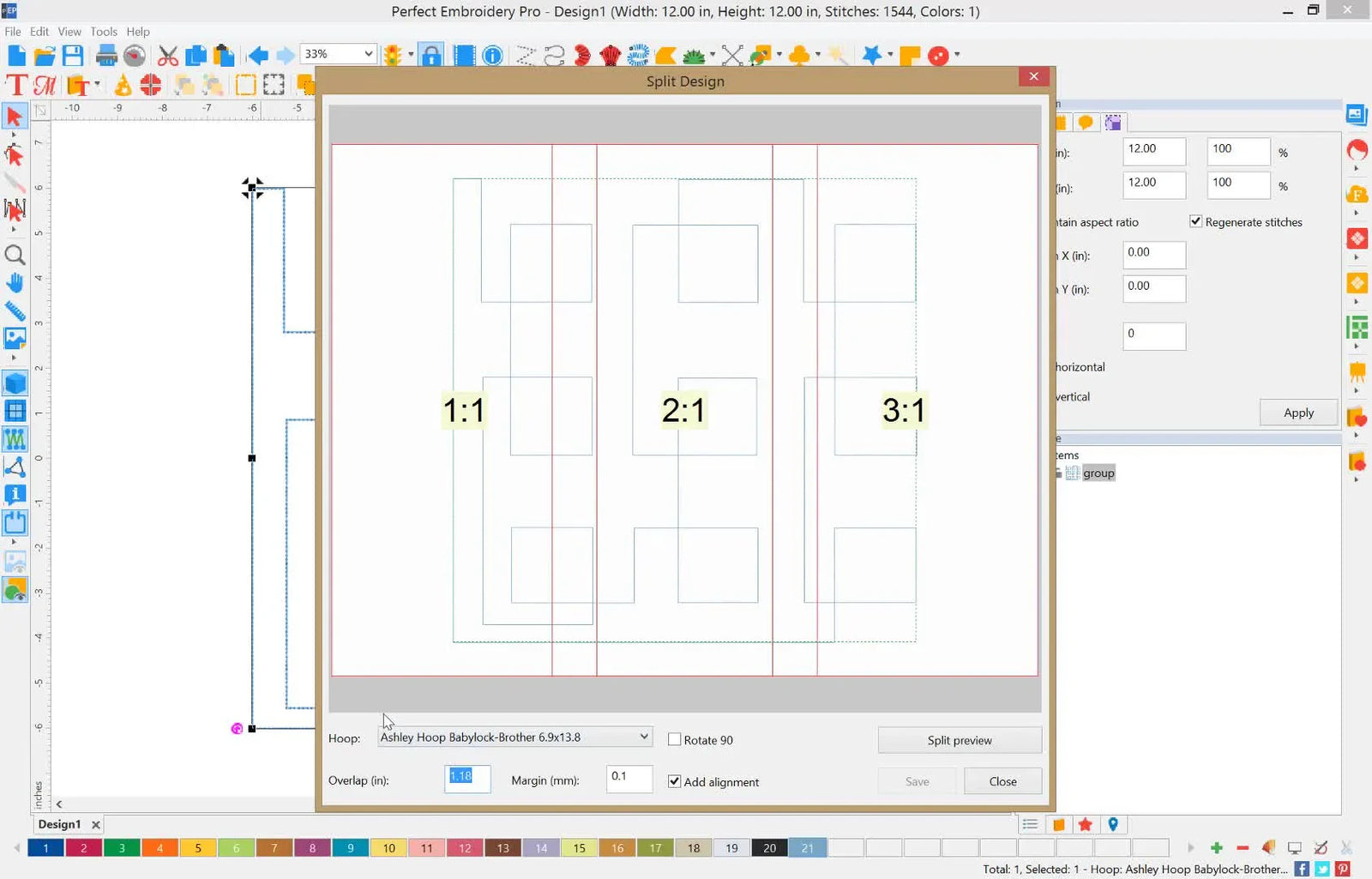Screen dimensions: 1372x879
Task: Click the traffic light icon
Action: tap(393, 56)
